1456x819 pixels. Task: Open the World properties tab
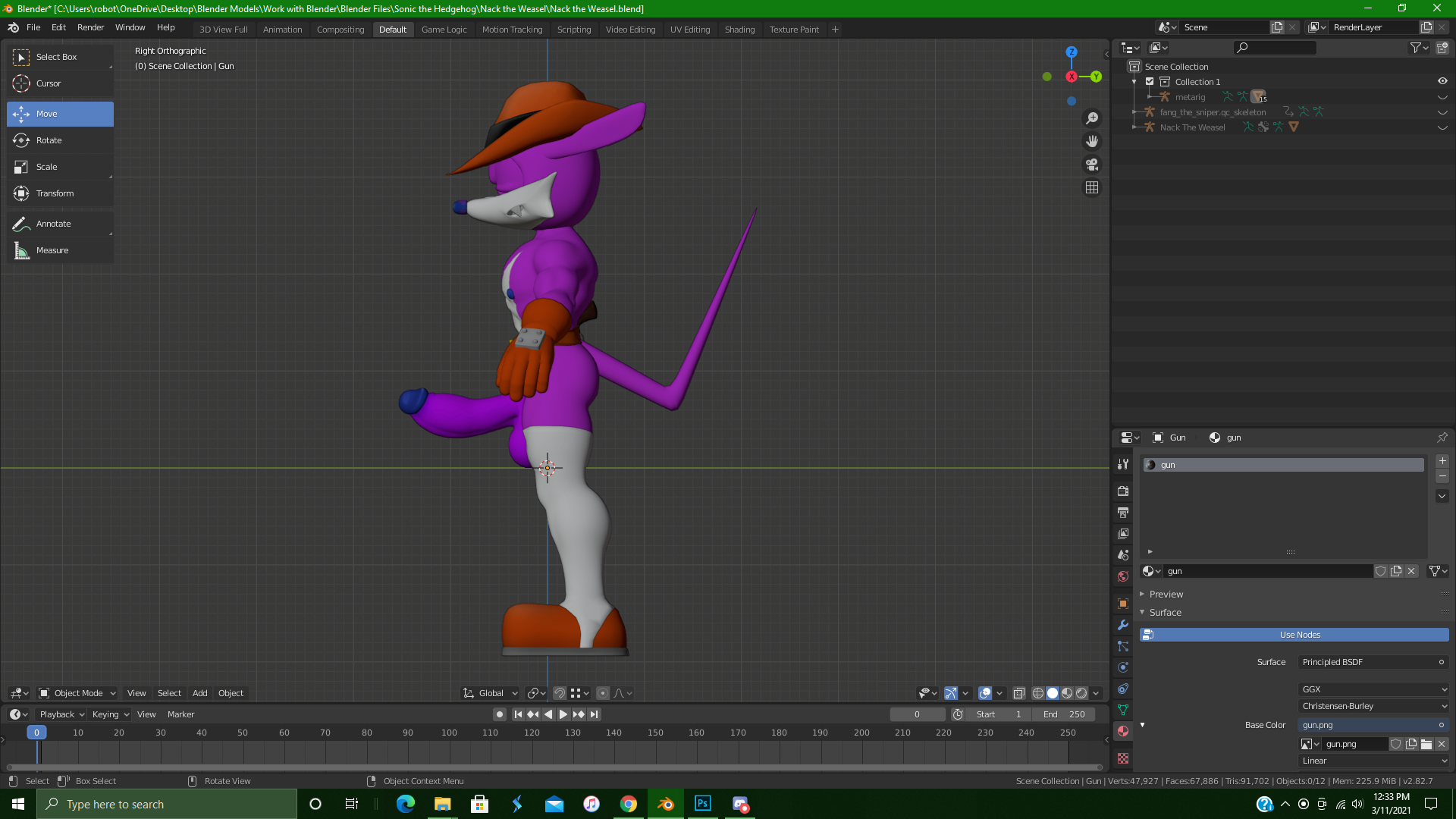click(x=1123, y=576)
